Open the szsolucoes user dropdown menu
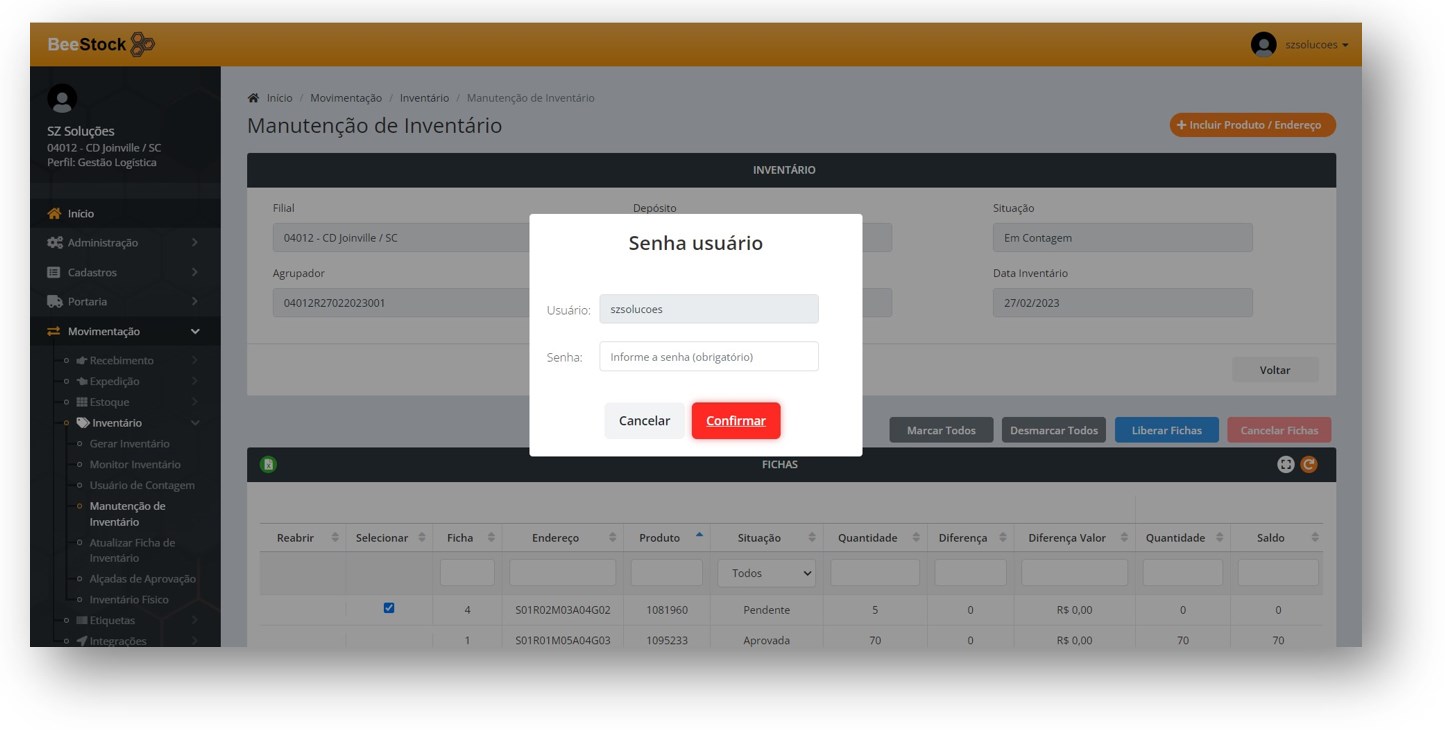The image size is (1445, 730). [1316, 45]
